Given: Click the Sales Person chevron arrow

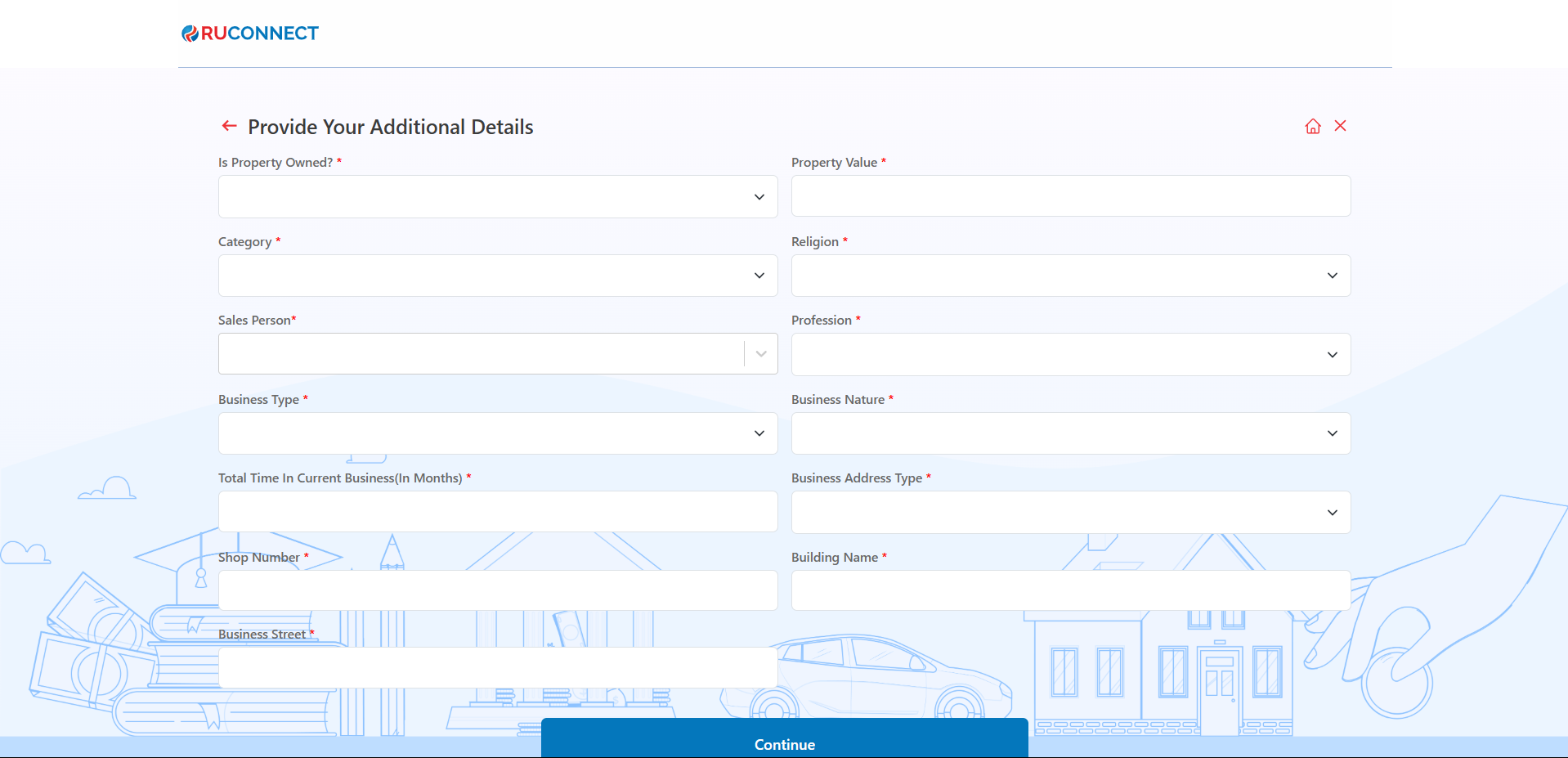Looking at the screenshot, I should click(x=761, y=354).
